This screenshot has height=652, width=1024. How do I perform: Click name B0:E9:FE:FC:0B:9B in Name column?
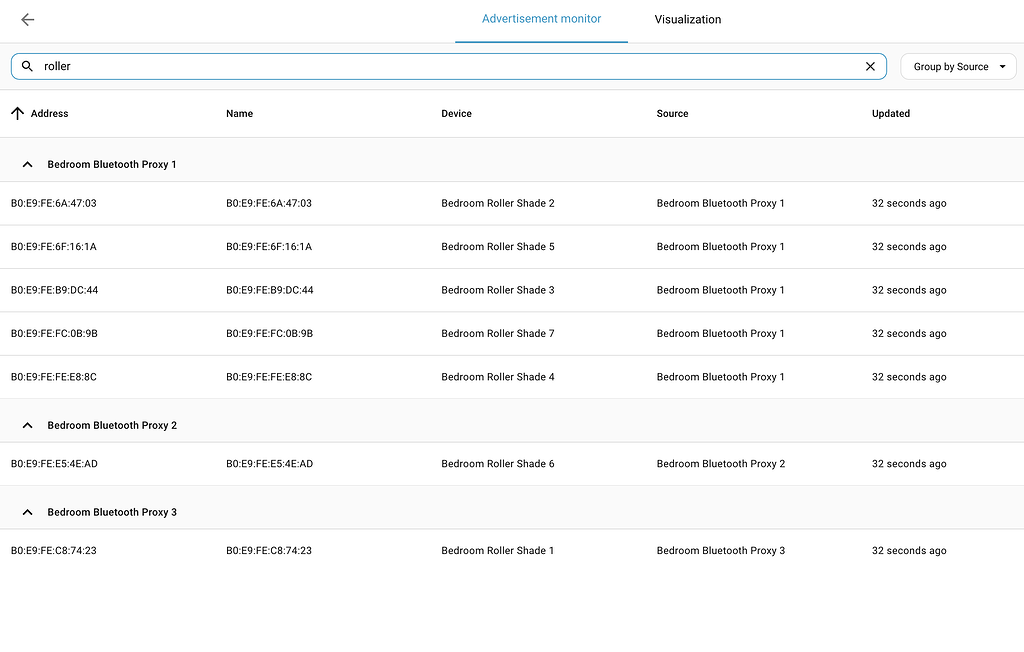pos(270,334)
